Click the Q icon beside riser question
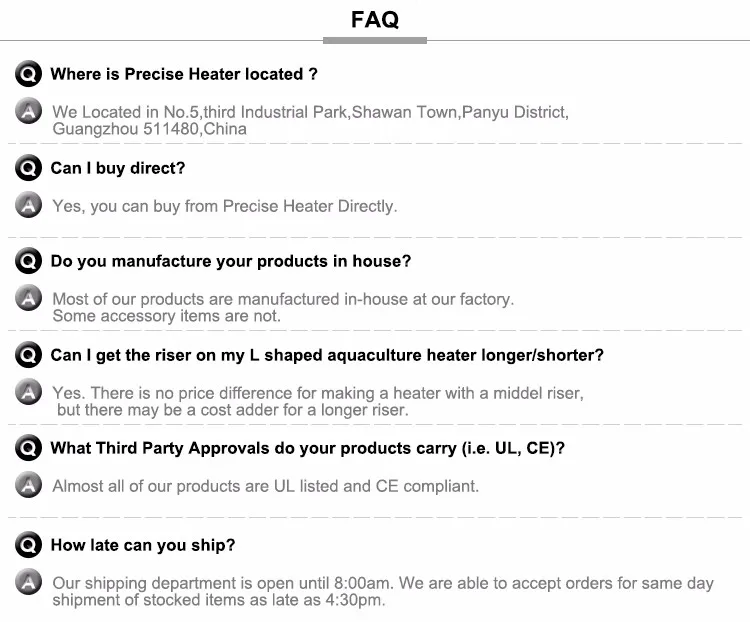This screenshot has width=750, height=622. pos(28,355)
